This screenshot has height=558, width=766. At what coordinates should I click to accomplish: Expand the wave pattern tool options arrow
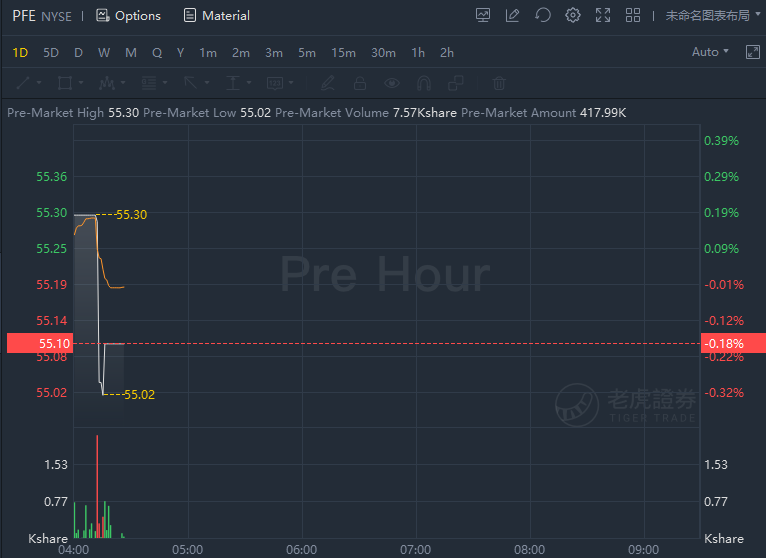123,83
